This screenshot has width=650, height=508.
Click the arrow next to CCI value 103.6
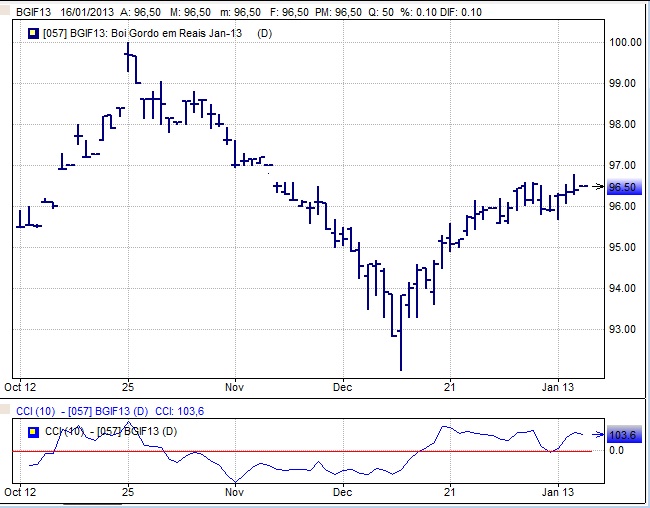[599, 434]
